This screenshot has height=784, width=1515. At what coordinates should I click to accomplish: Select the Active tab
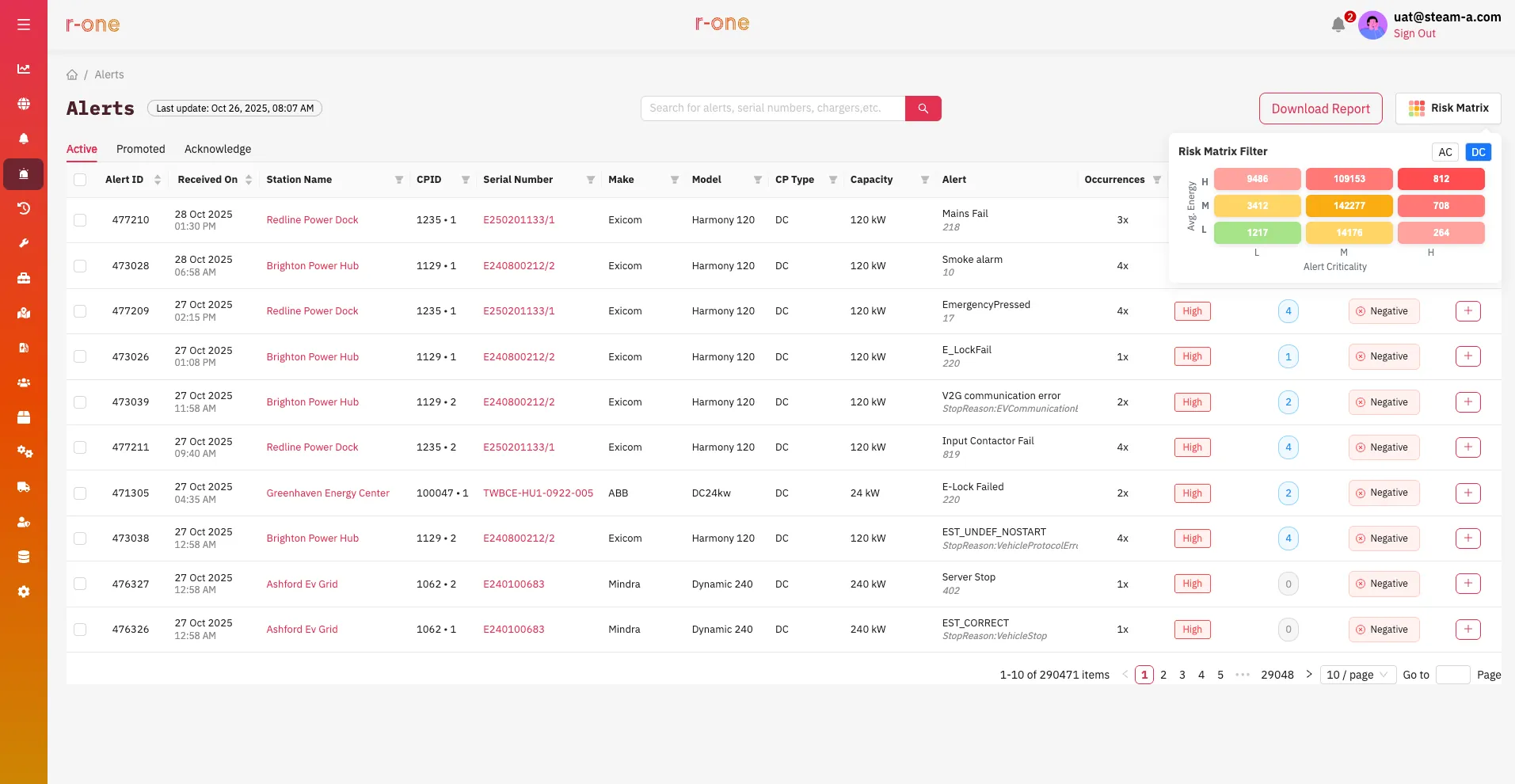82,149
